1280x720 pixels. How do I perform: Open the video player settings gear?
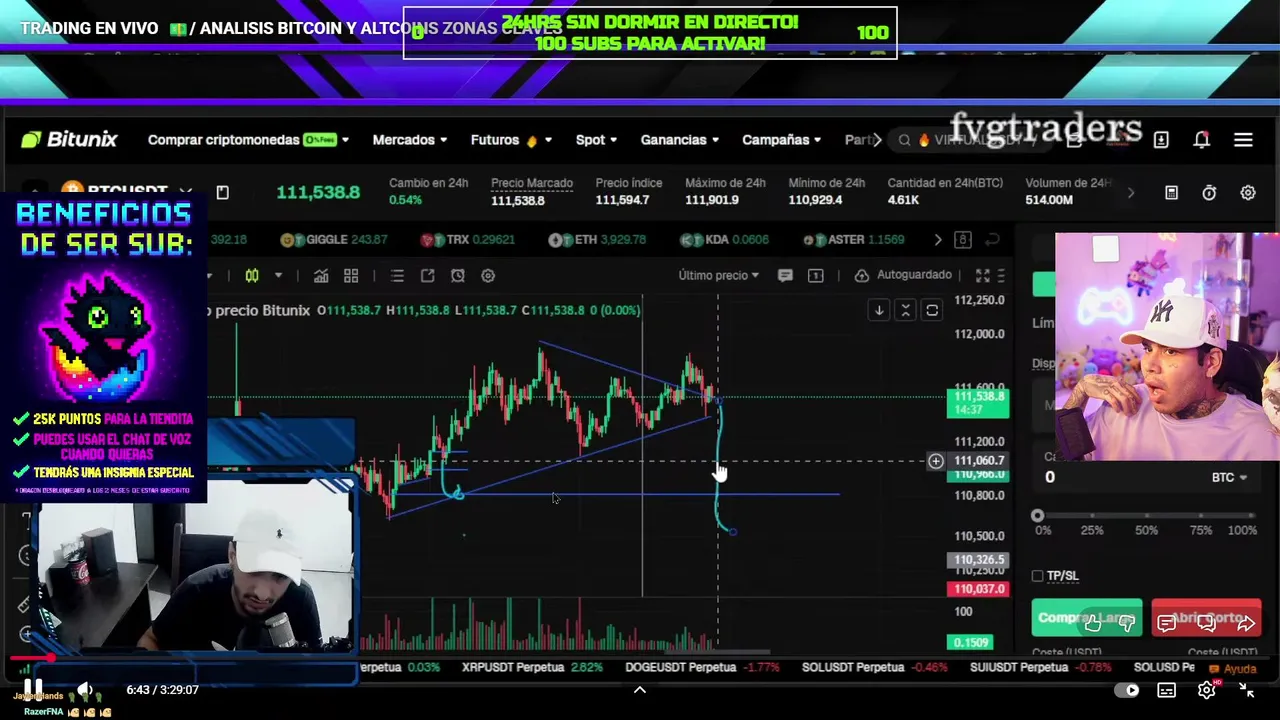pyautogui.click(x=1206, y=690)
